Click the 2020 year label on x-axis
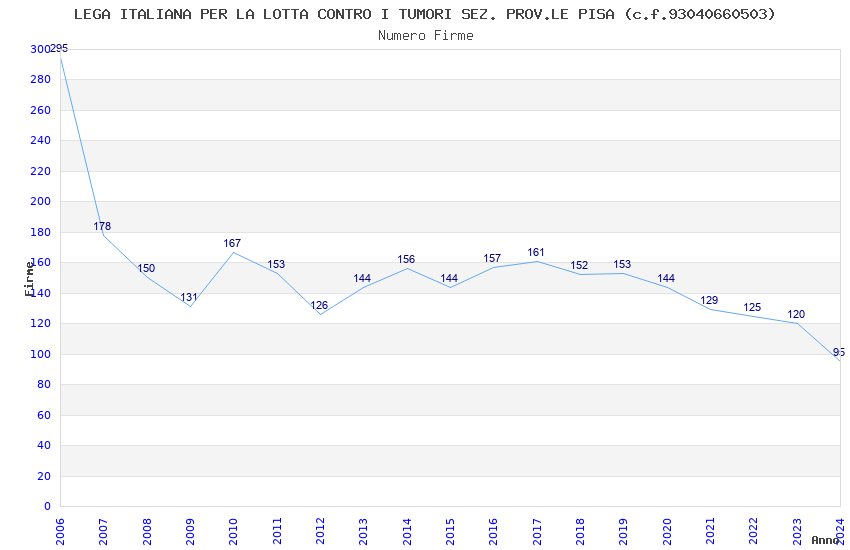 (667, 531)
